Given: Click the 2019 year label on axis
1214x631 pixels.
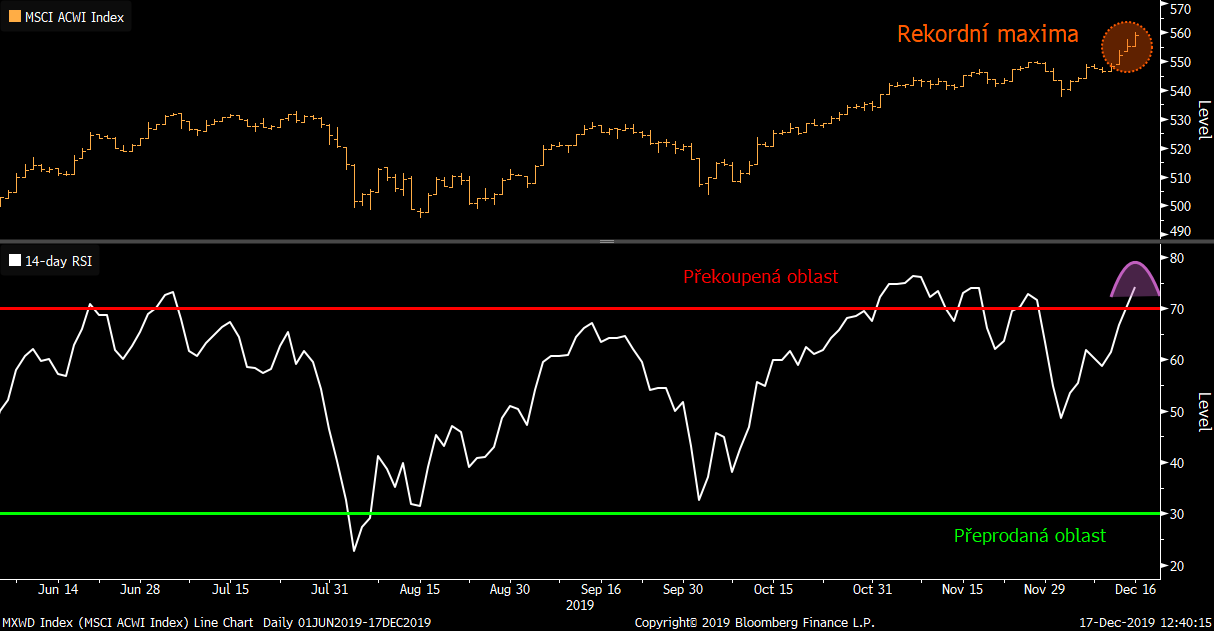Looking at the screenshot, I should point(580,605).
